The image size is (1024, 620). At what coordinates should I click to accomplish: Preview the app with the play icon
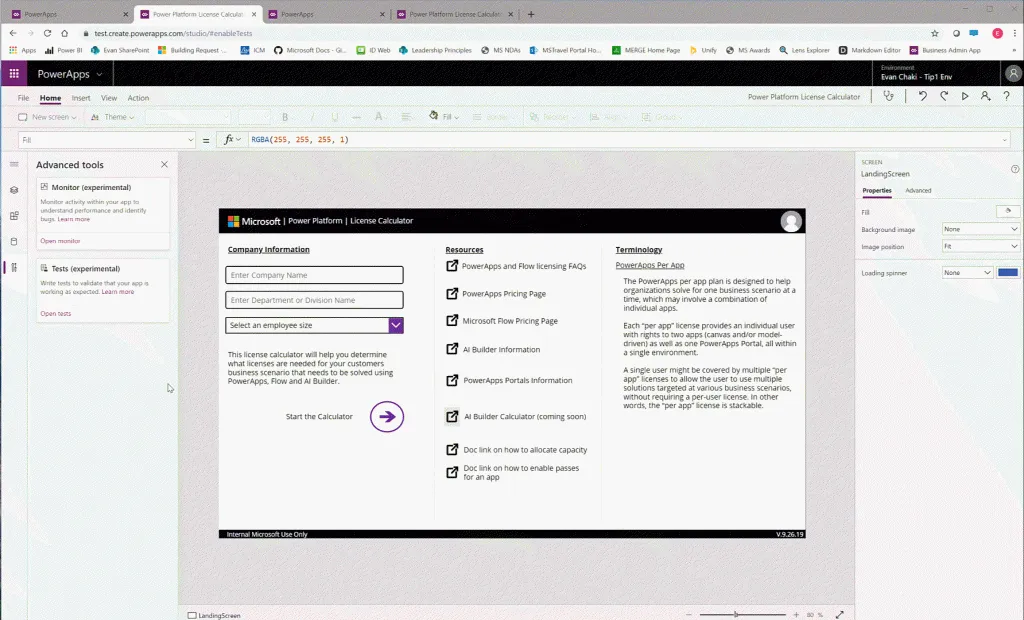(965, 96)
